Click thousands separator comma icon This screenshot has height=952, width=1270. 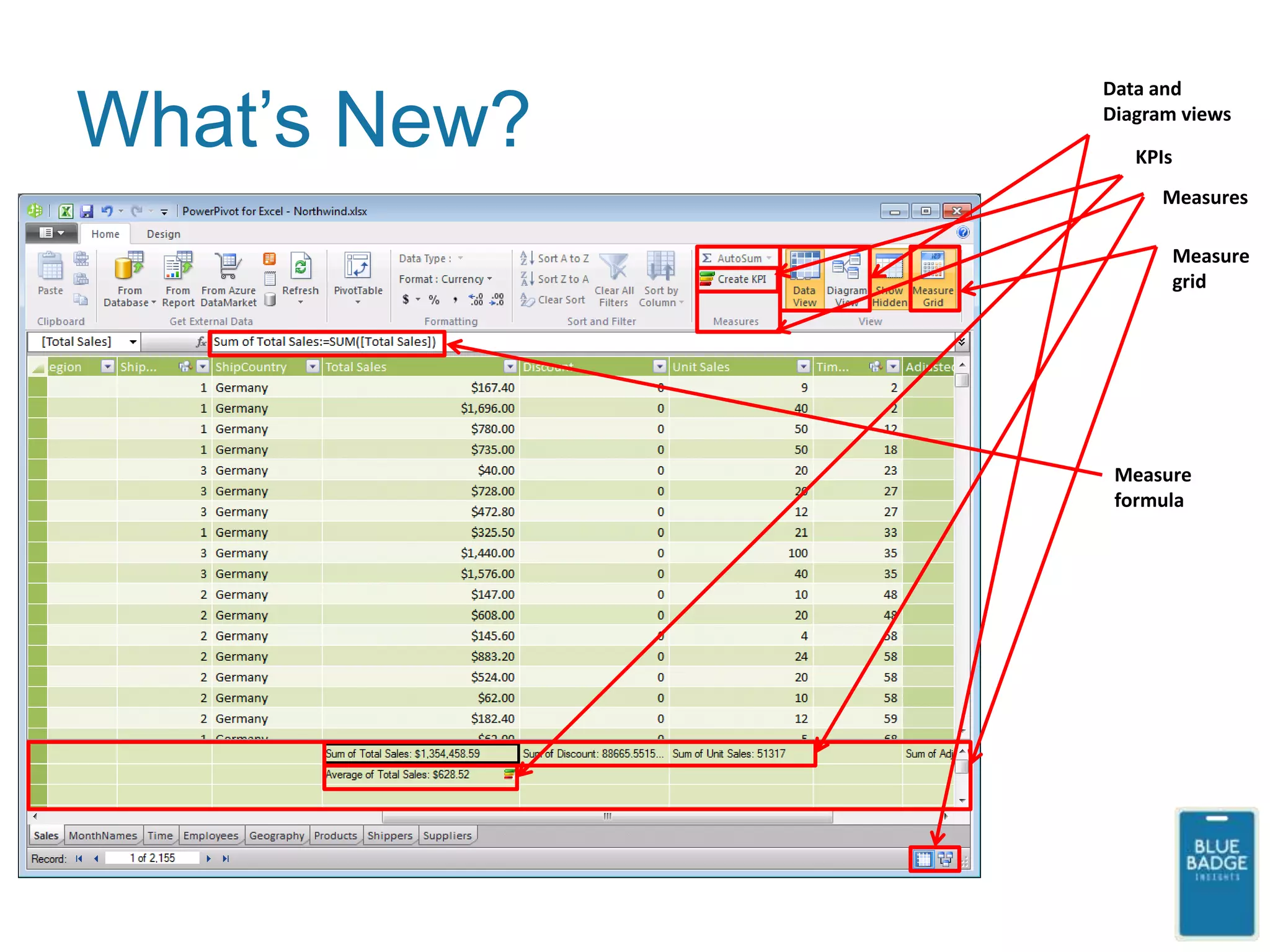coord(455,300)
